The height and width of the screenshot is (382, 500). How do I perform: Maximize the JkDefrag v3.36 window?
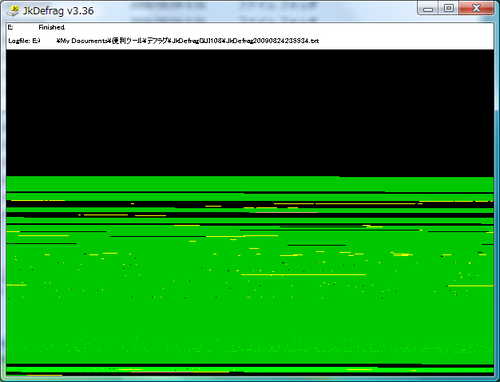coord(449,8)
